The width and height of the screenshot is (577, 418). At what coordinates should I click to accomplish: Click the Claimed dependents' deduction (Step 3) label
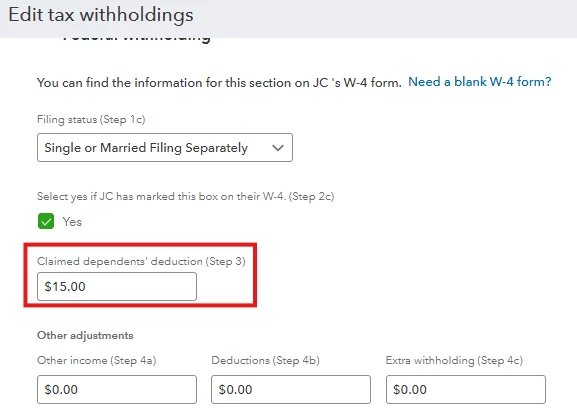point(141,261)
